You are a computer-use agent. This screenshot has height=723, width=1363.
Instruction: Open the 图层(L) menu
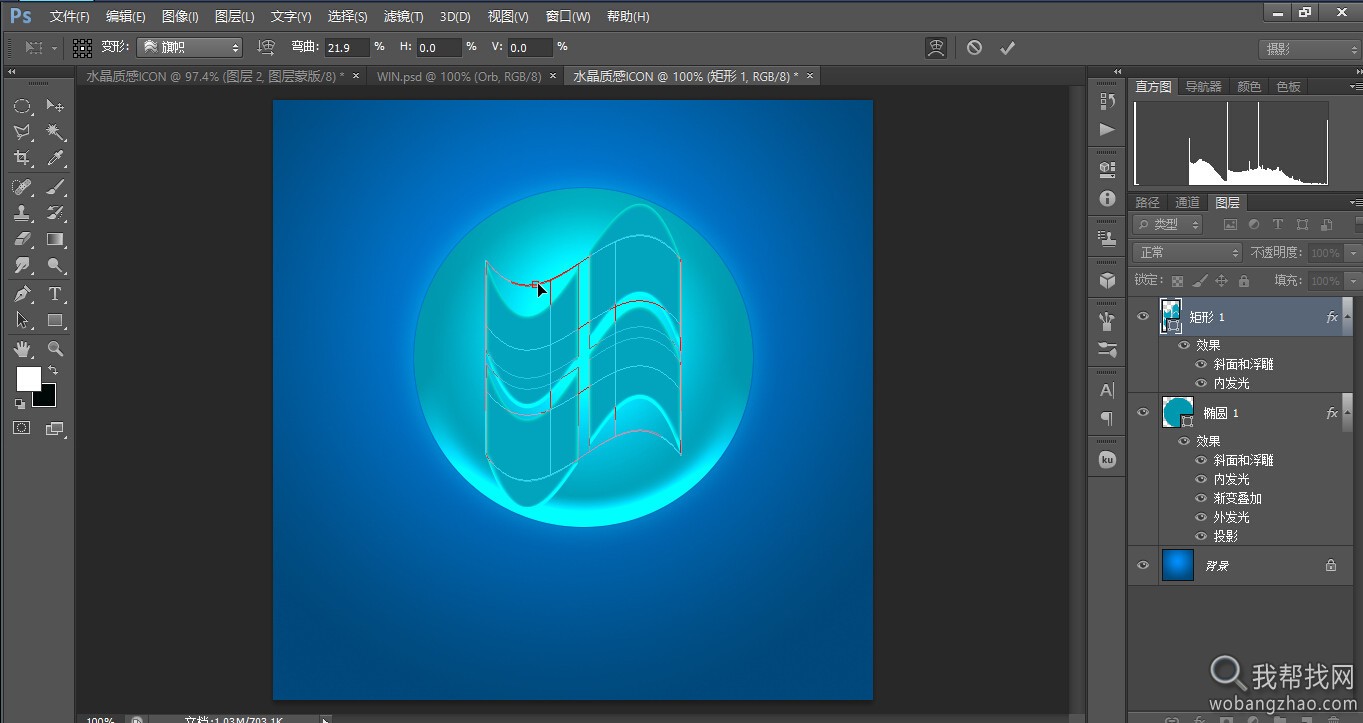point(234,16)
